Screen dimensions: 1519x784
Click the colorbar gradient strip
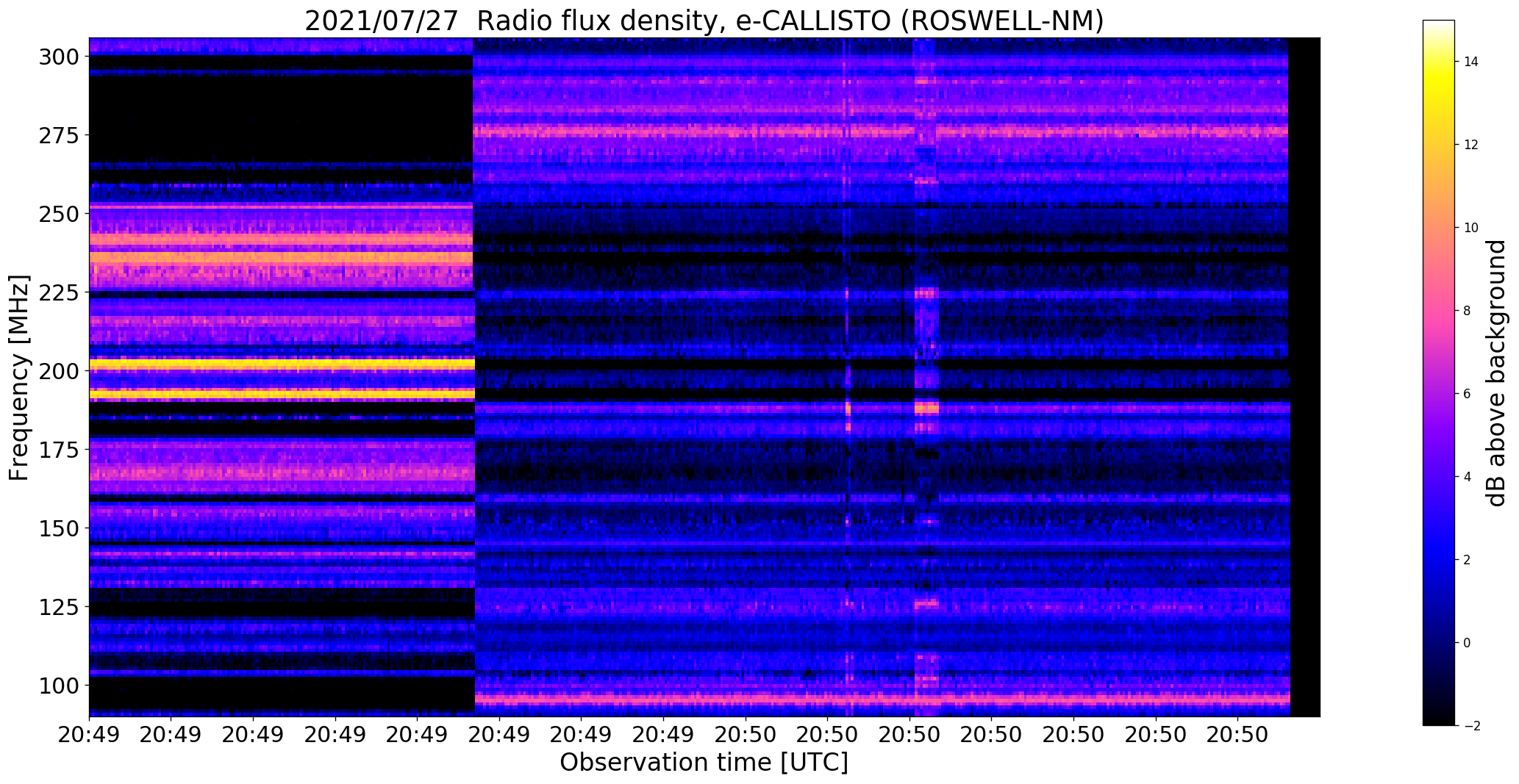click(x=1439, y=373)
